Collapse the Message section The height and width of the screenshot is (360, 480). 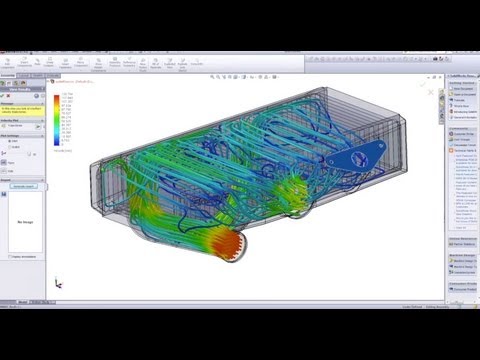pyautogui.click(x=42, y=104)
